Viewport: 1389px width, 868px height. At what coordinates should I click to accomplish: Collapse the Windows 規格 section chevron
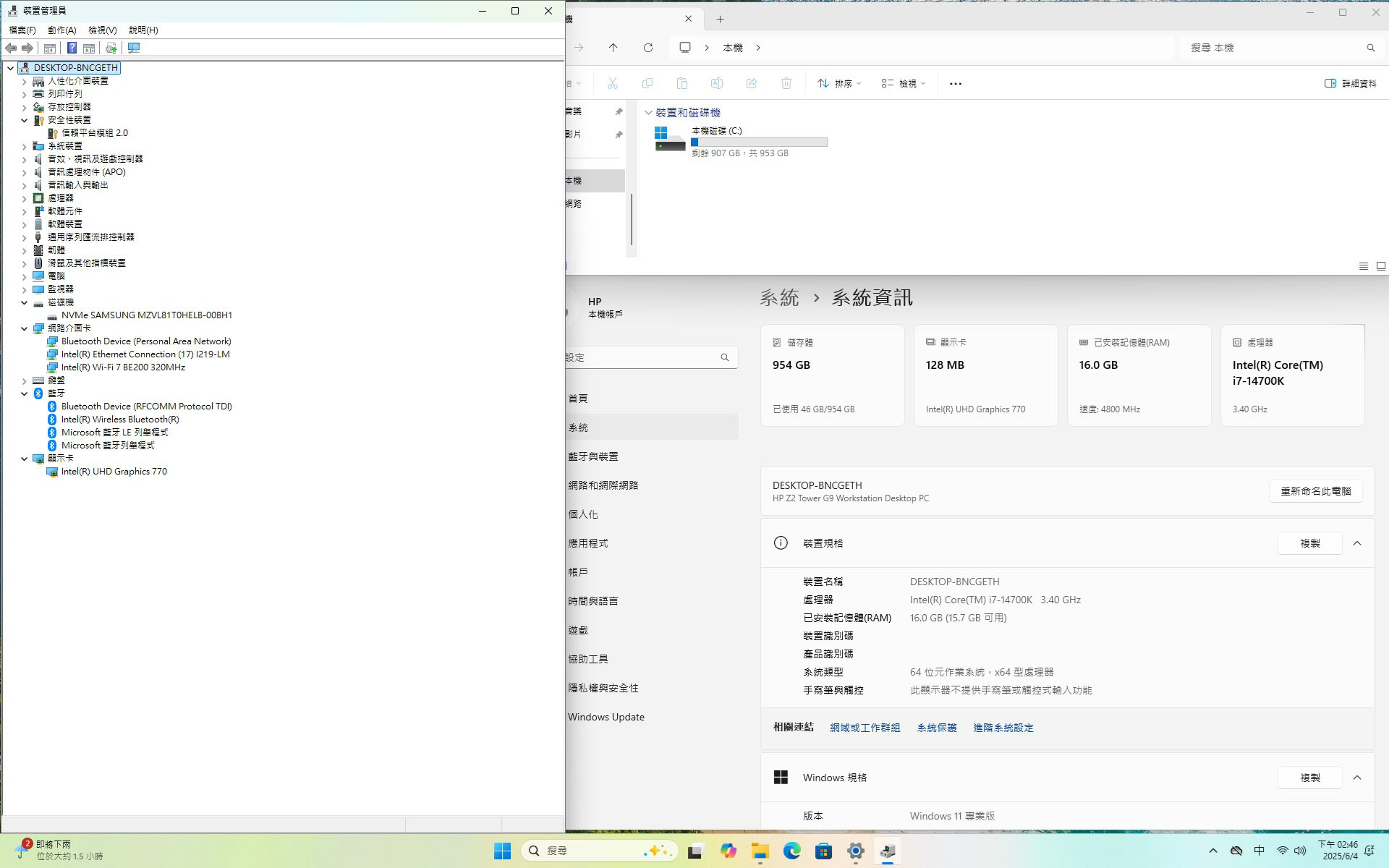(1357, 778)
